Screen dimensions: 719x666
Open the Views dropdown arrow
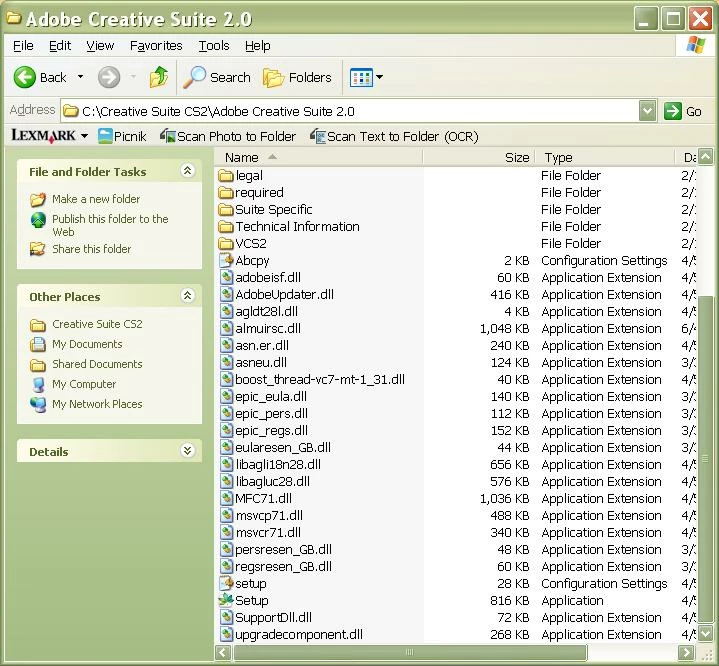pyautogui.click(x=380, y=77)
